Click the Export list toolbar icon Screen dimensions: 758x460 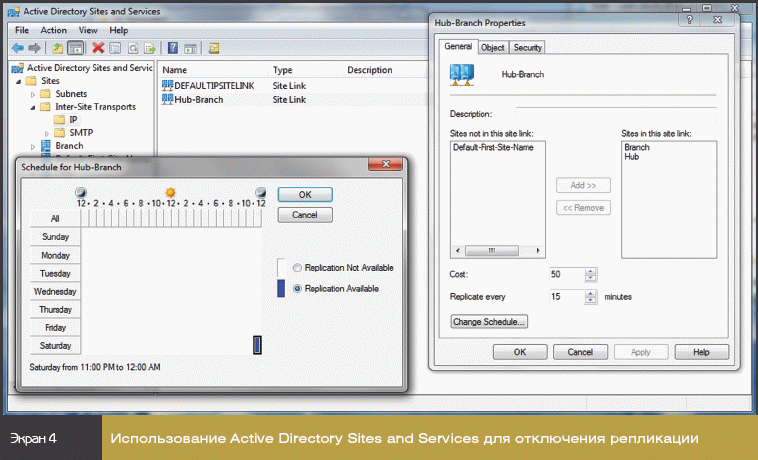pos(149,47)
